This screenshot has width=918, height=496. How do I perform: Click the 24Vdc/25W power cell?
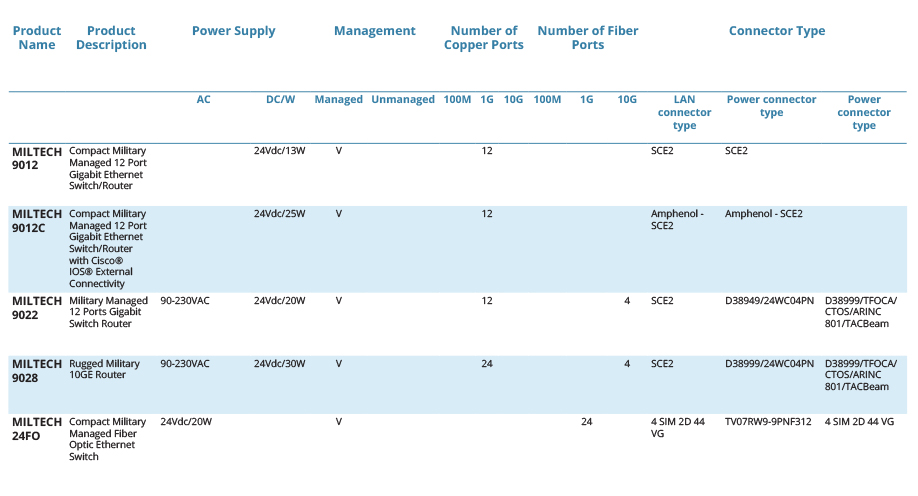279,214
